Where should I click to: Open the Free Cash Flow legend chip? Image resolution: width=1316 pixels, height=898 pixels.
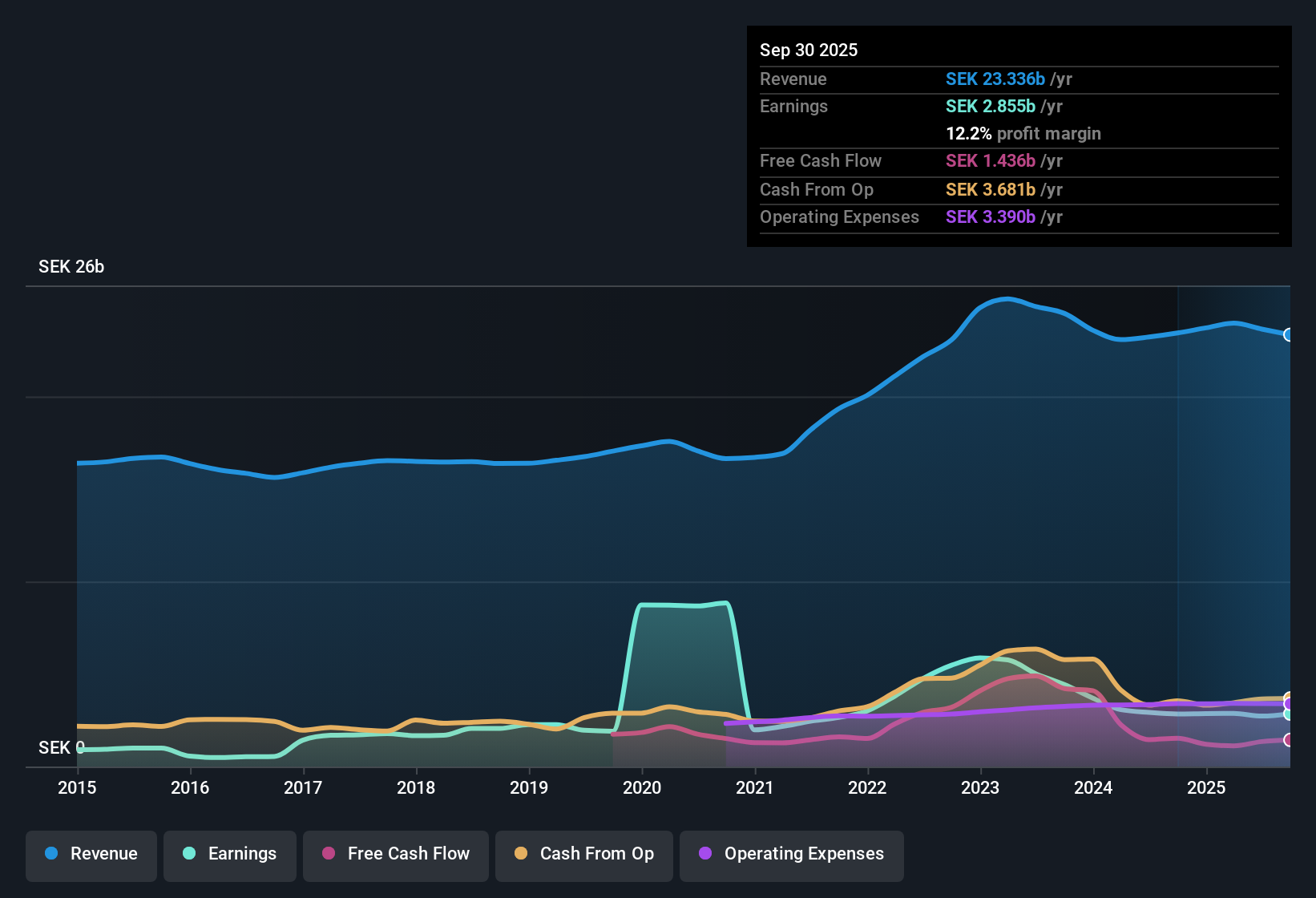click(395, 854)
